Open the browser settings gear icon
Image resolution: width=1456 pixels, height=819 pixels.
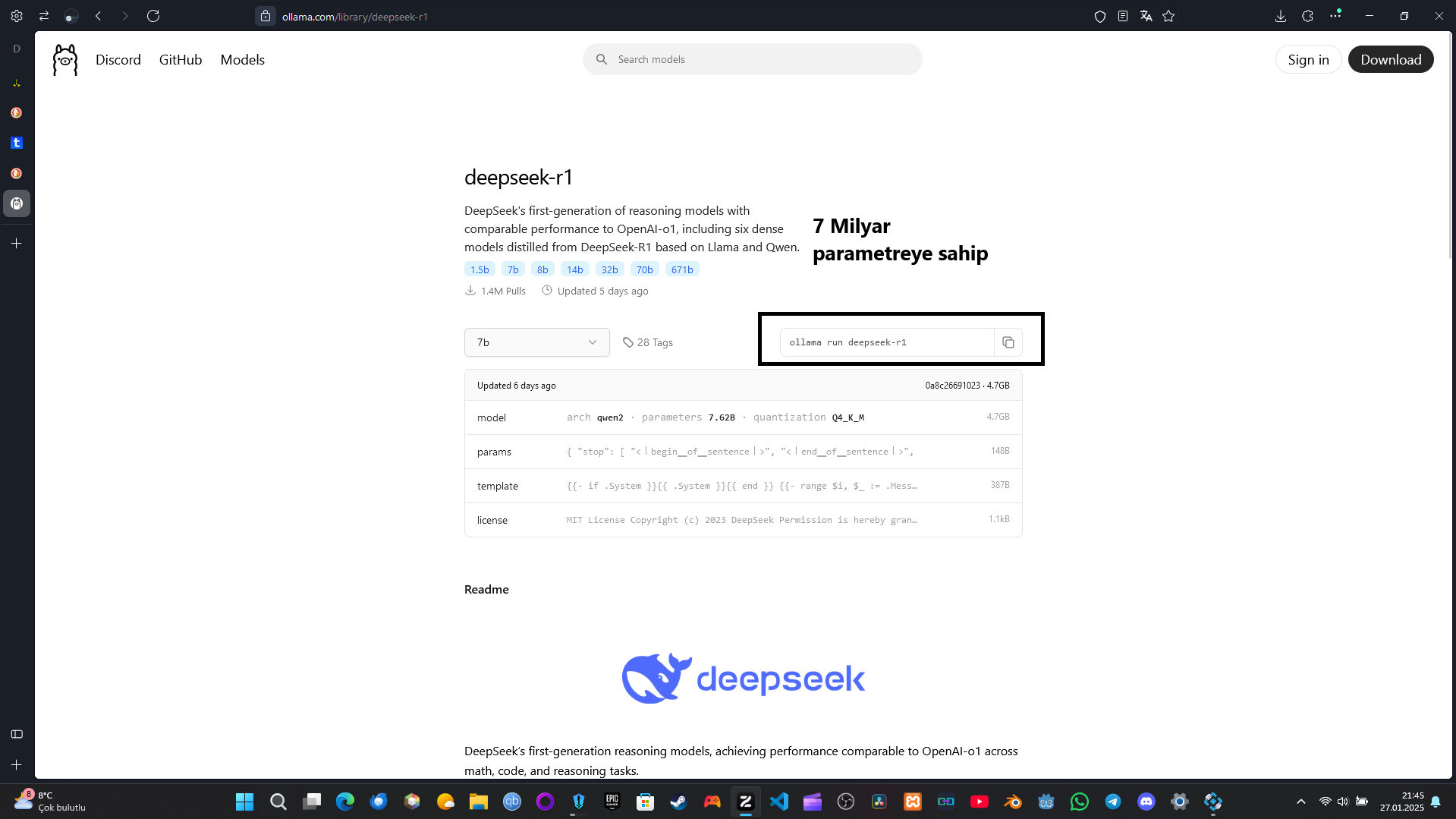pos(17,16)
